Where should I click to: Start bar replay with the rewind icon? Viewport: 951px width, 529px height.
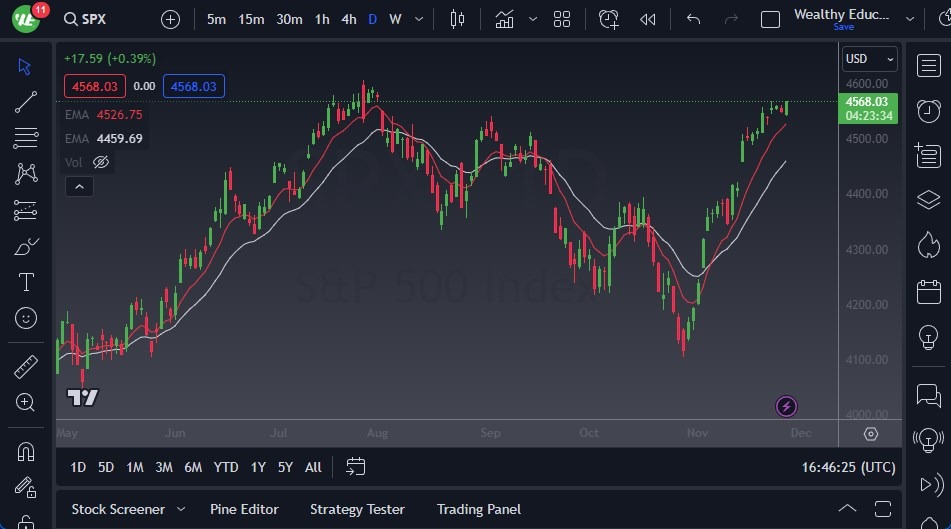click(648, 19)
